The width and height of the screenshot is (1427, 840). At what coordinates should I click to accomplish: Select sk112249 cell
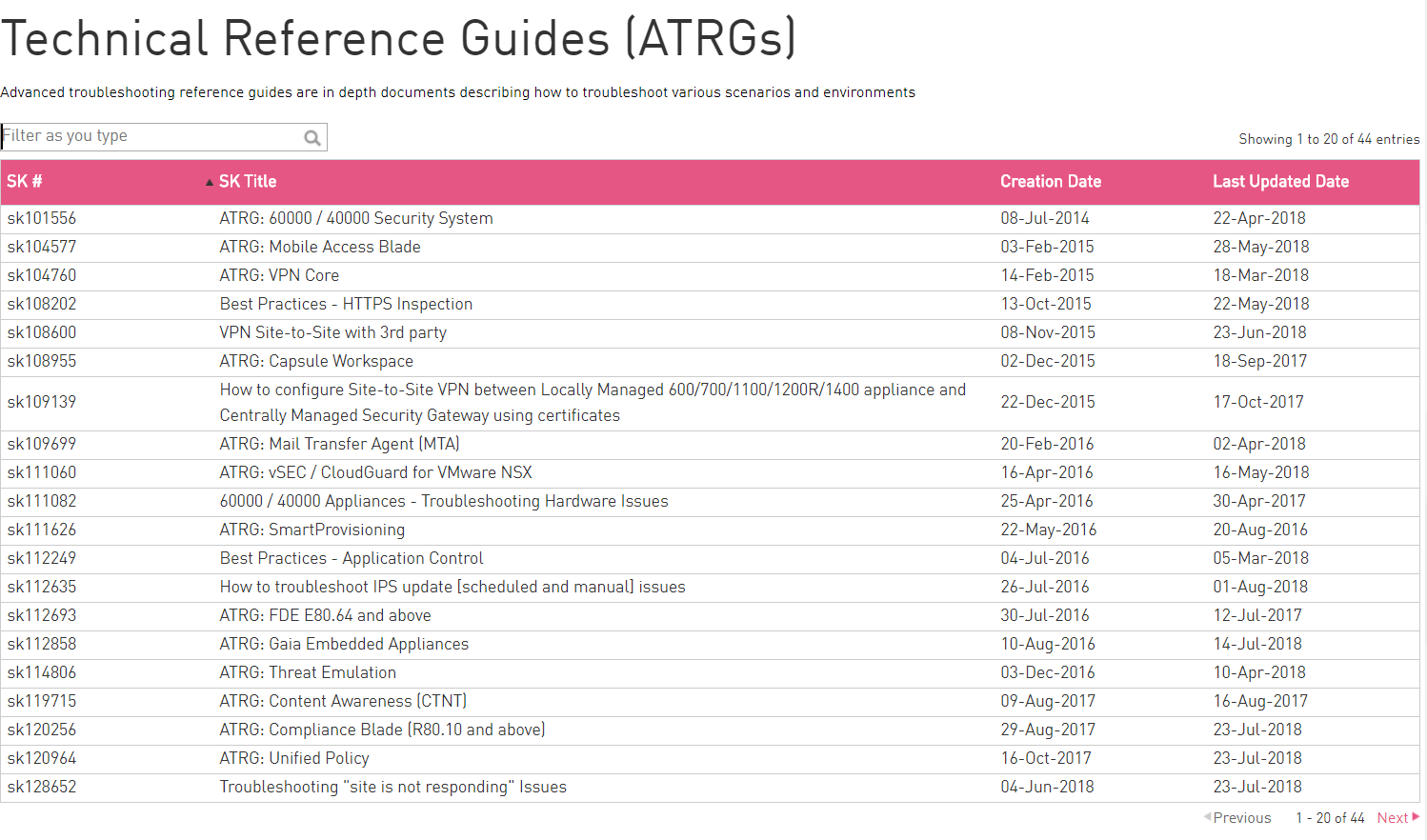pyautogui.click(x=42, y=558)
